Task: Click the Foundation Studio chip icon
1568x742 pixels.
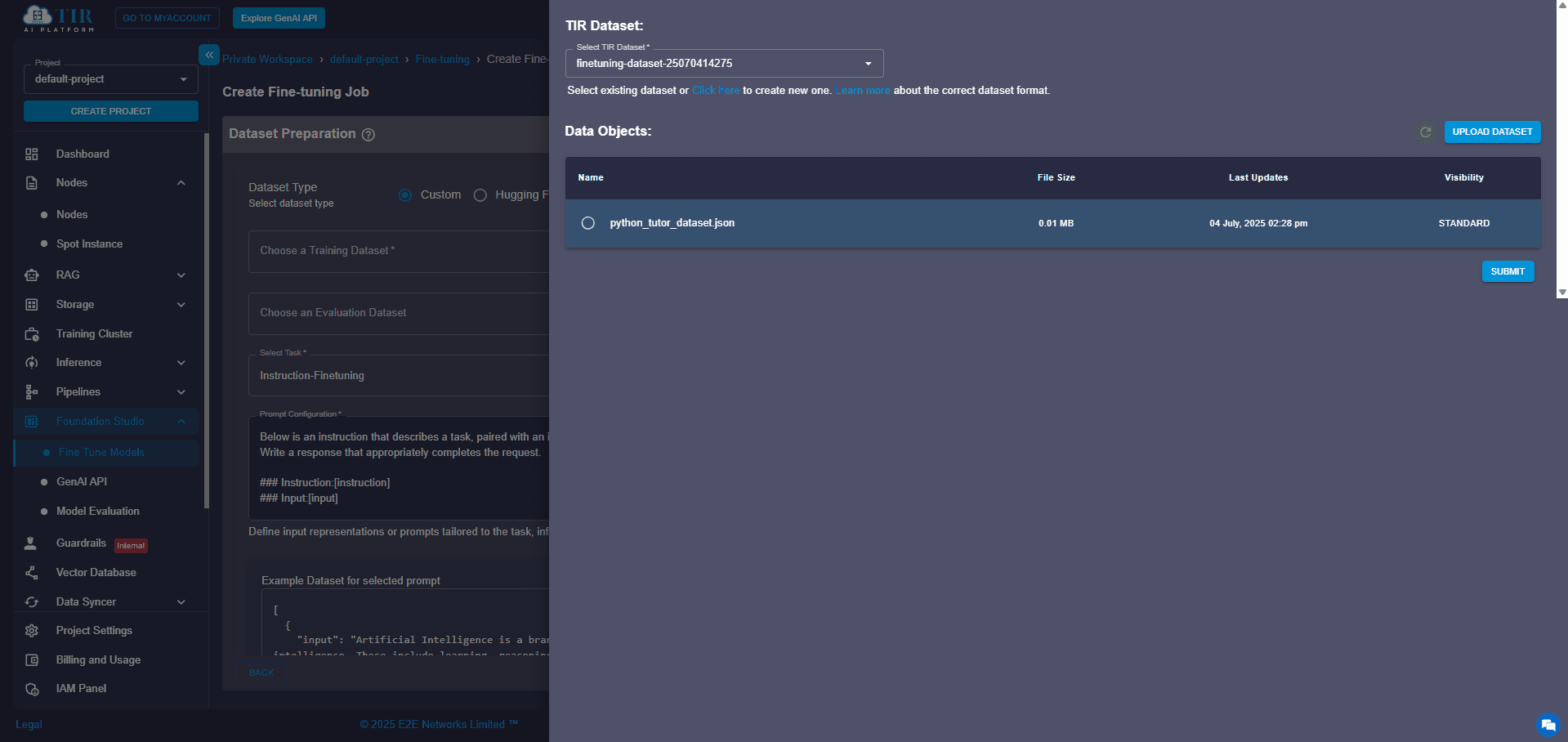Action: (32, 422)
